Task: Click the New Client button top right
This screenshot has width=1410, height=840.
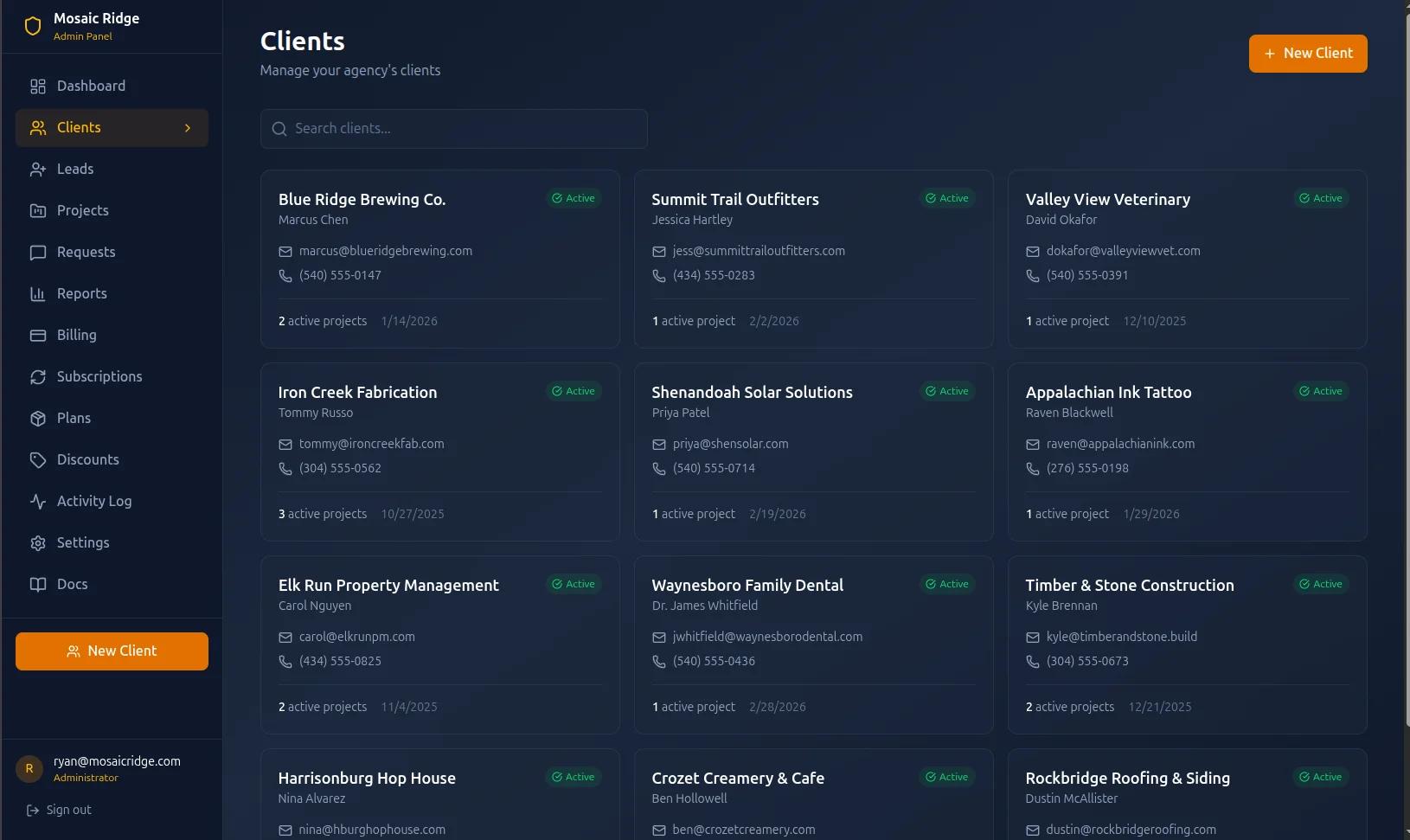Action: [x=1308, y=53]
